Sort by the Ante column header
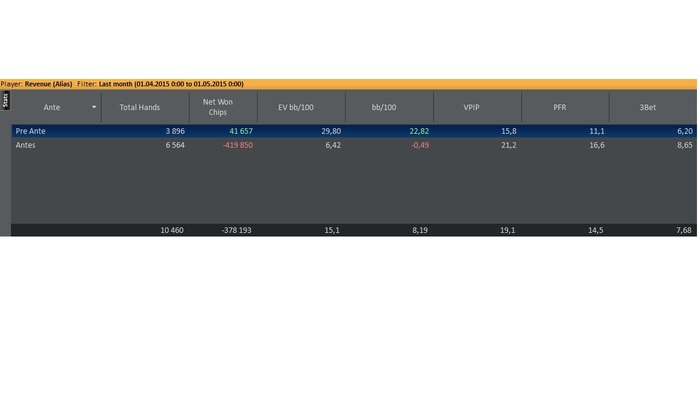 52,108
